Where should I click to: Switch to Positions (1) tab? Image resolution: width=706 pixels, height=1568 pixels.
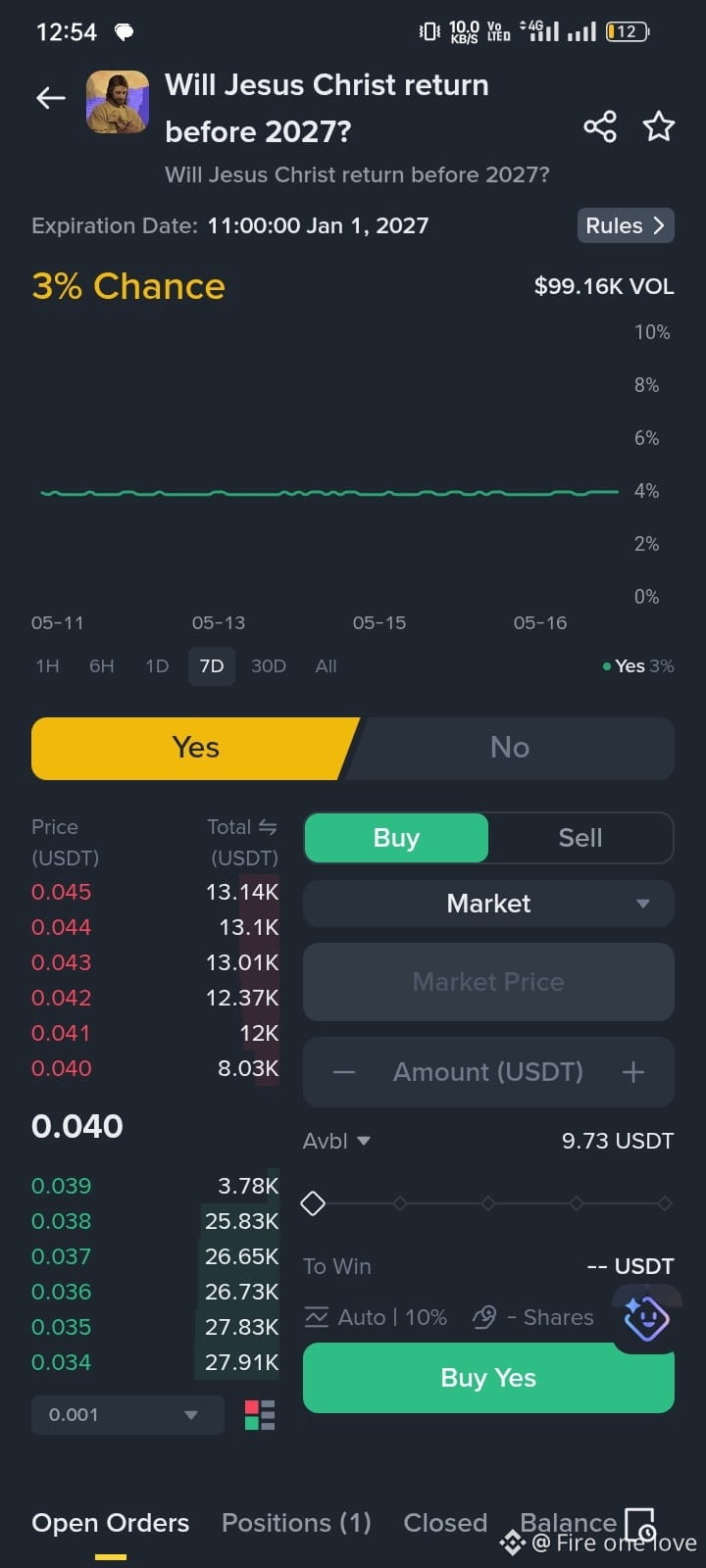point(296,1523)
